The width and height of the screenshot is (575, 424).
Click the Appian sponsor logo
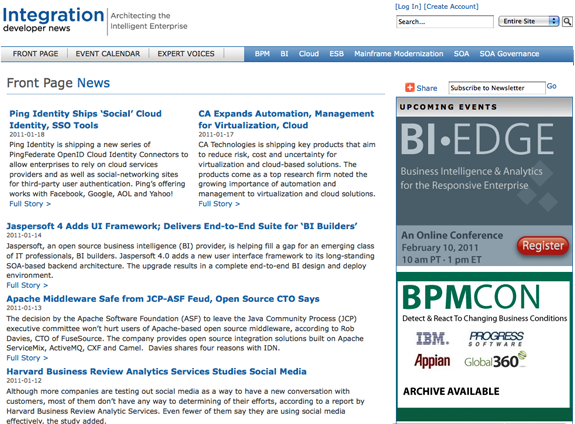tap(432, 361)
